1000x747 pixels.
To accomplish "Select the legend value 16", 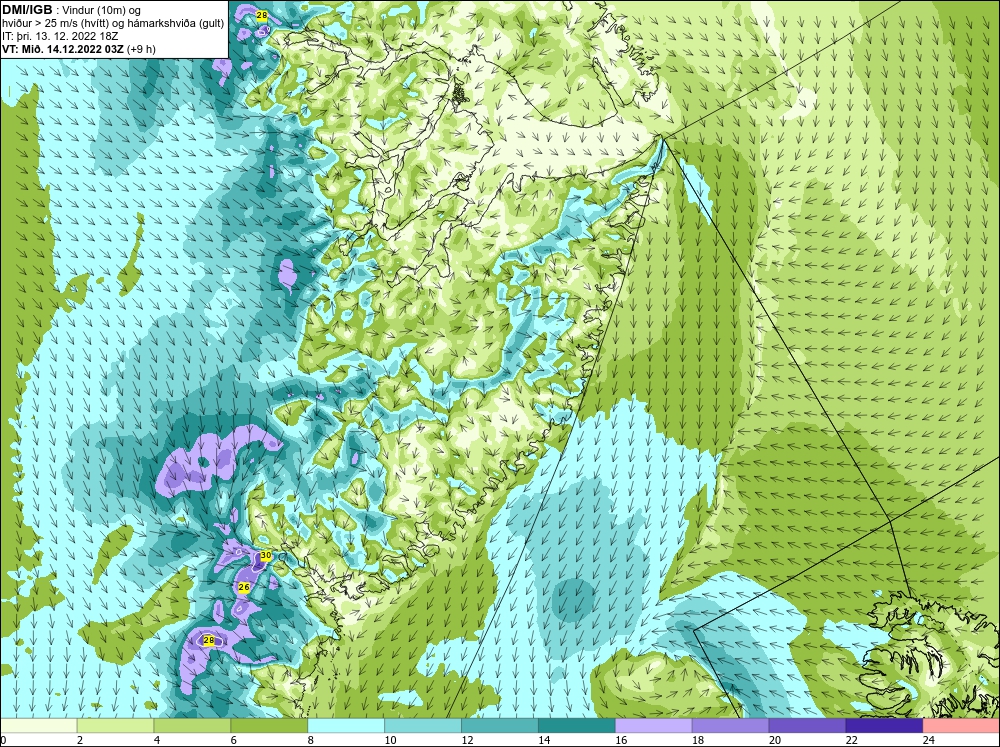I will coord(621,740).
